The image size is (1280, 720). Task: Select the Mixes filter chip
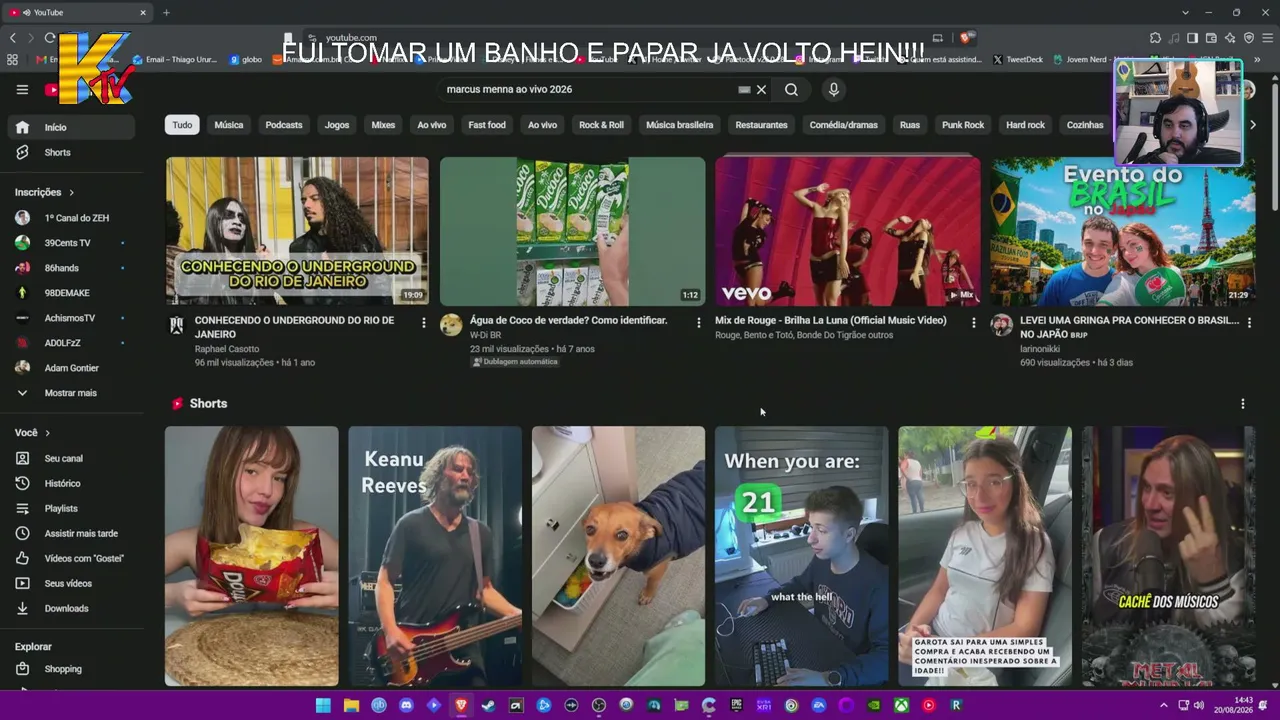(383, 125)
